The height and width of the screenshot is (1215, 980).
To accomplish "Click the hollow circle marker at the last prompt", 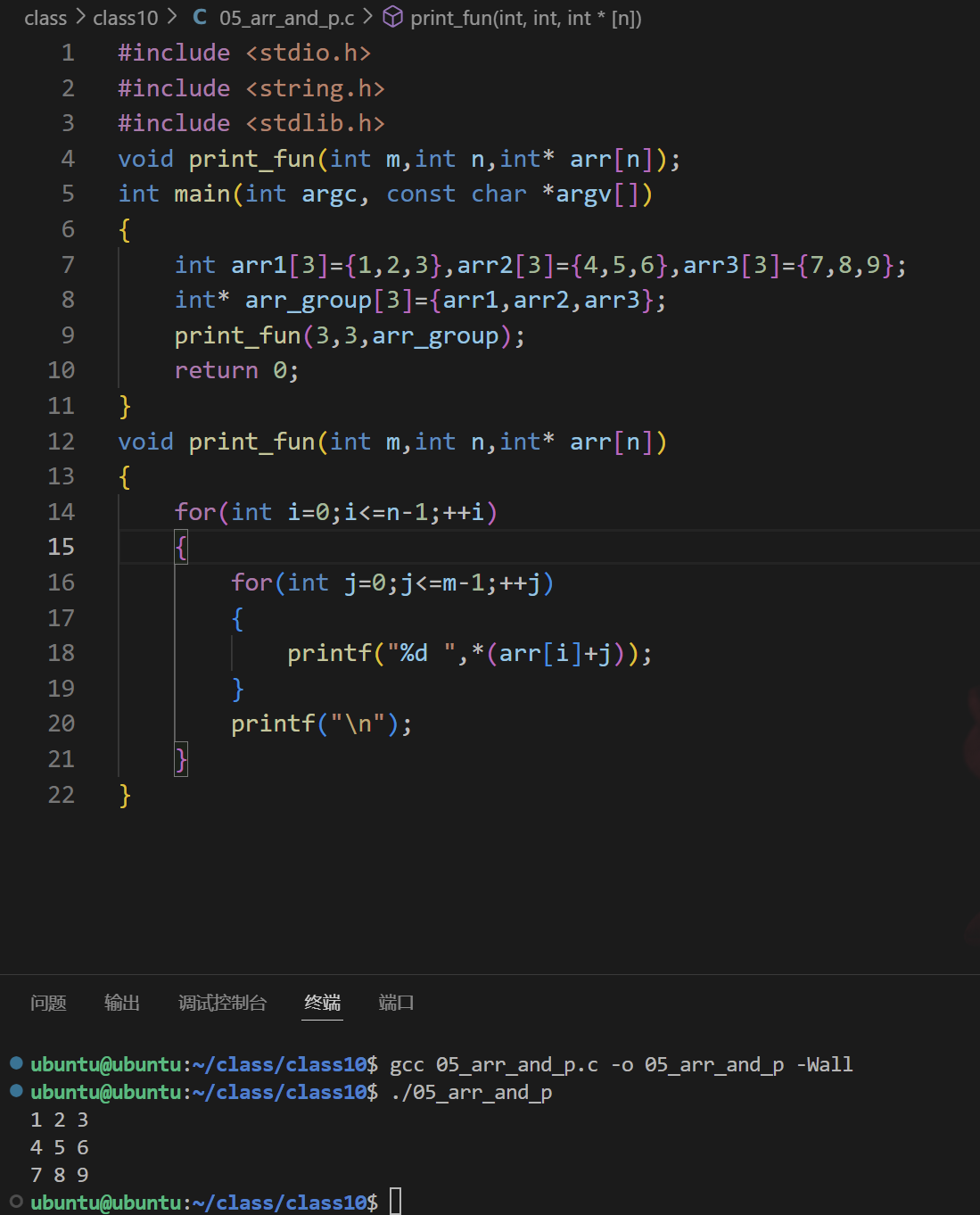I will [x=16, y=1201].
